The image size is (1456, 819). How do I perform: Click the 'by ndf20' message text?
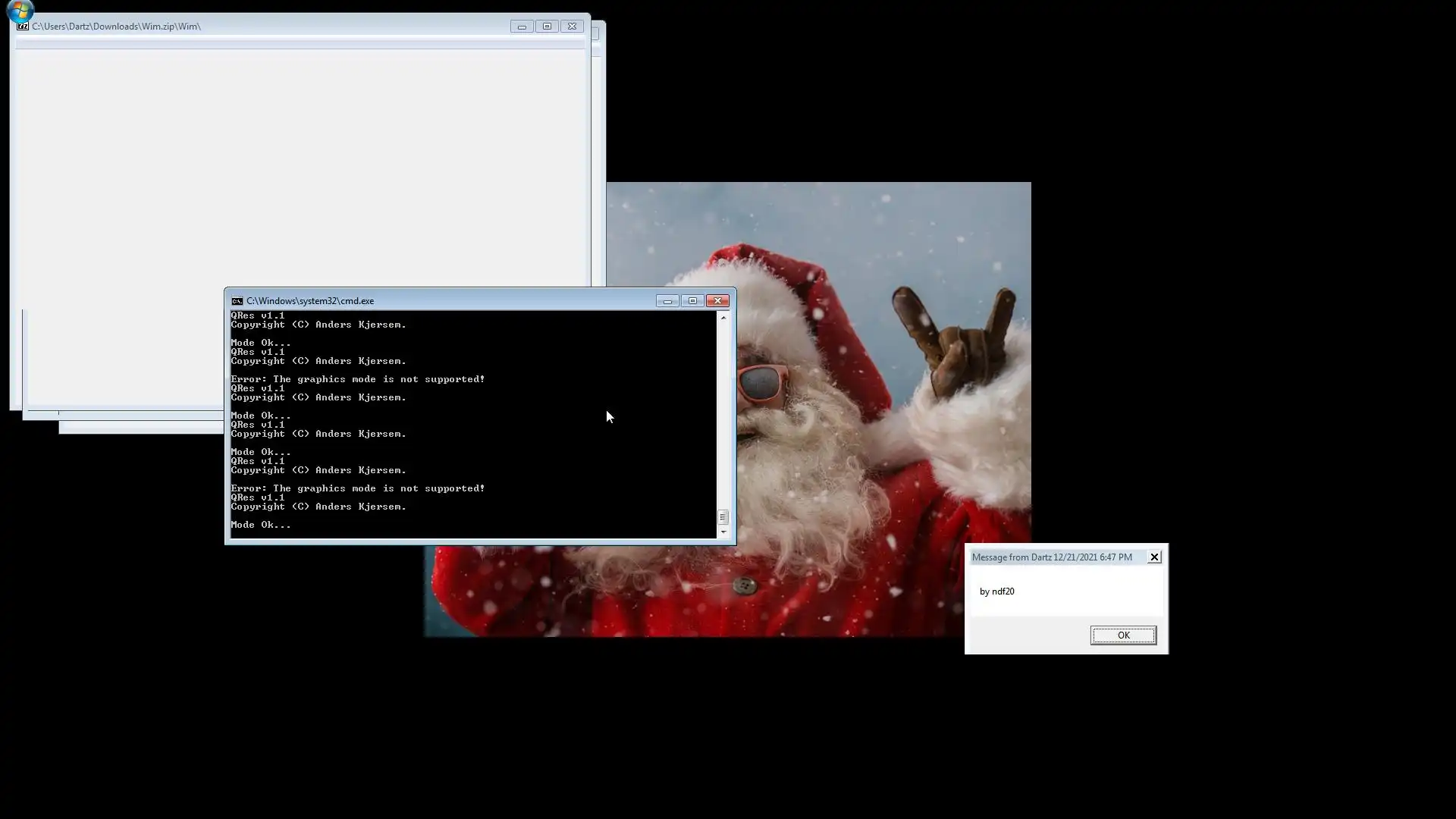996,591
